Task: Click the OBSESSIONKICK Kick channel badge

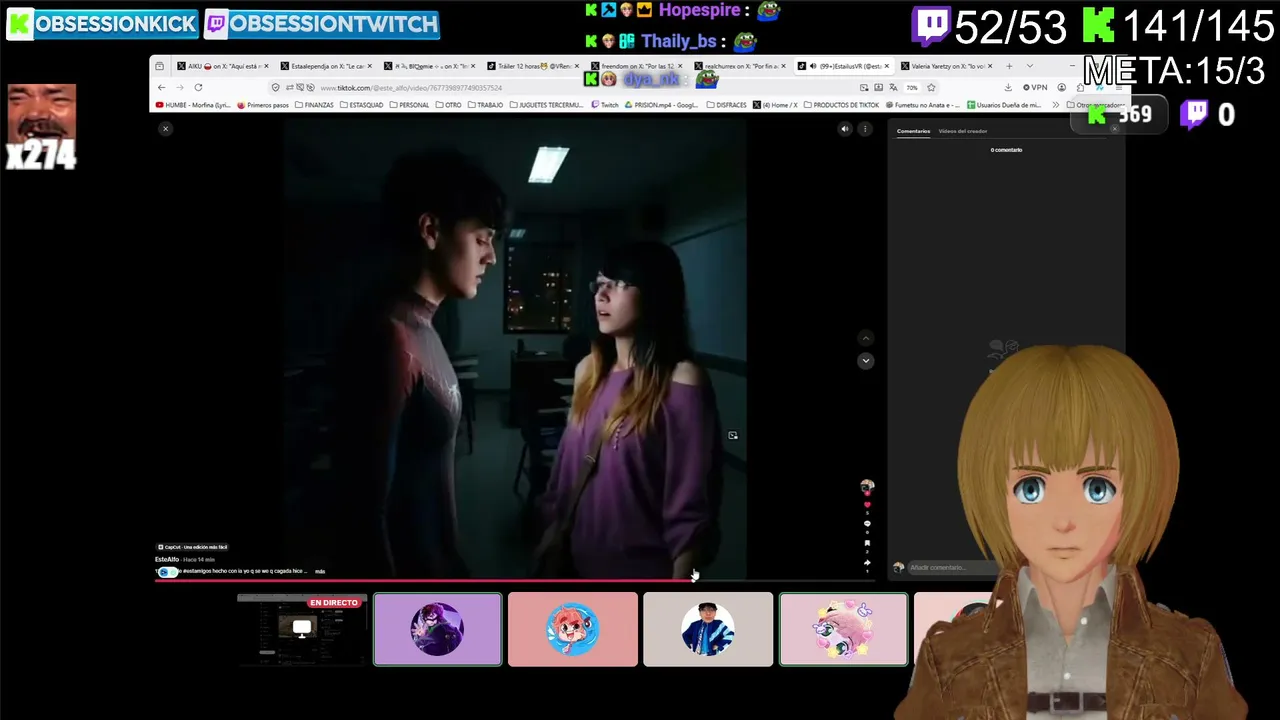Action: point(102,24)
